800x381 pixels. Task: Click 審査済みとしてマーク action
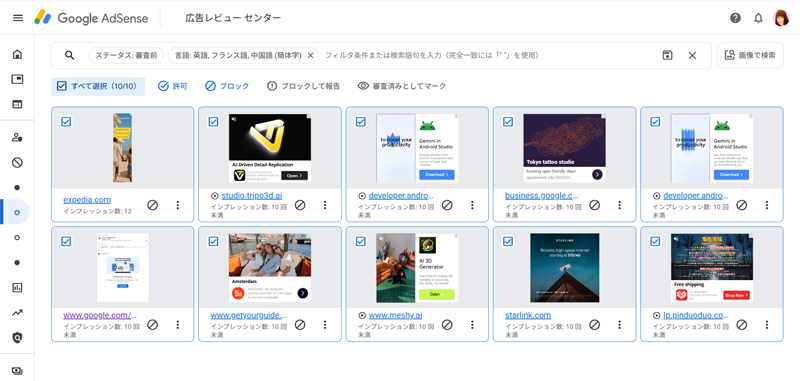[x=402, y=86]
